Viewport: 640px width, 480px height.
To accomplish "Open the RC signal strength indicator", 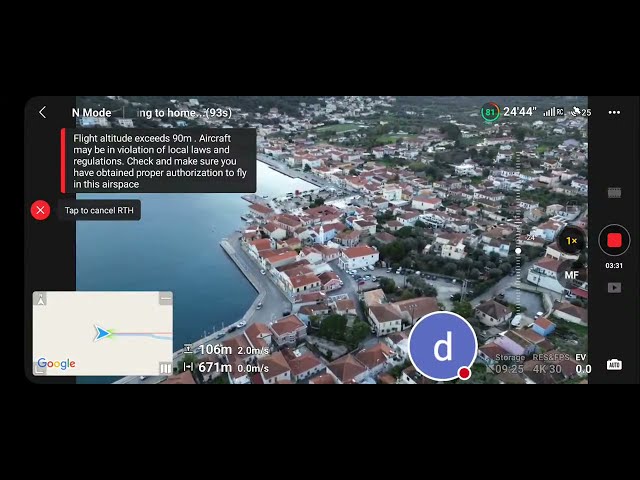I will tap(553, 112).
